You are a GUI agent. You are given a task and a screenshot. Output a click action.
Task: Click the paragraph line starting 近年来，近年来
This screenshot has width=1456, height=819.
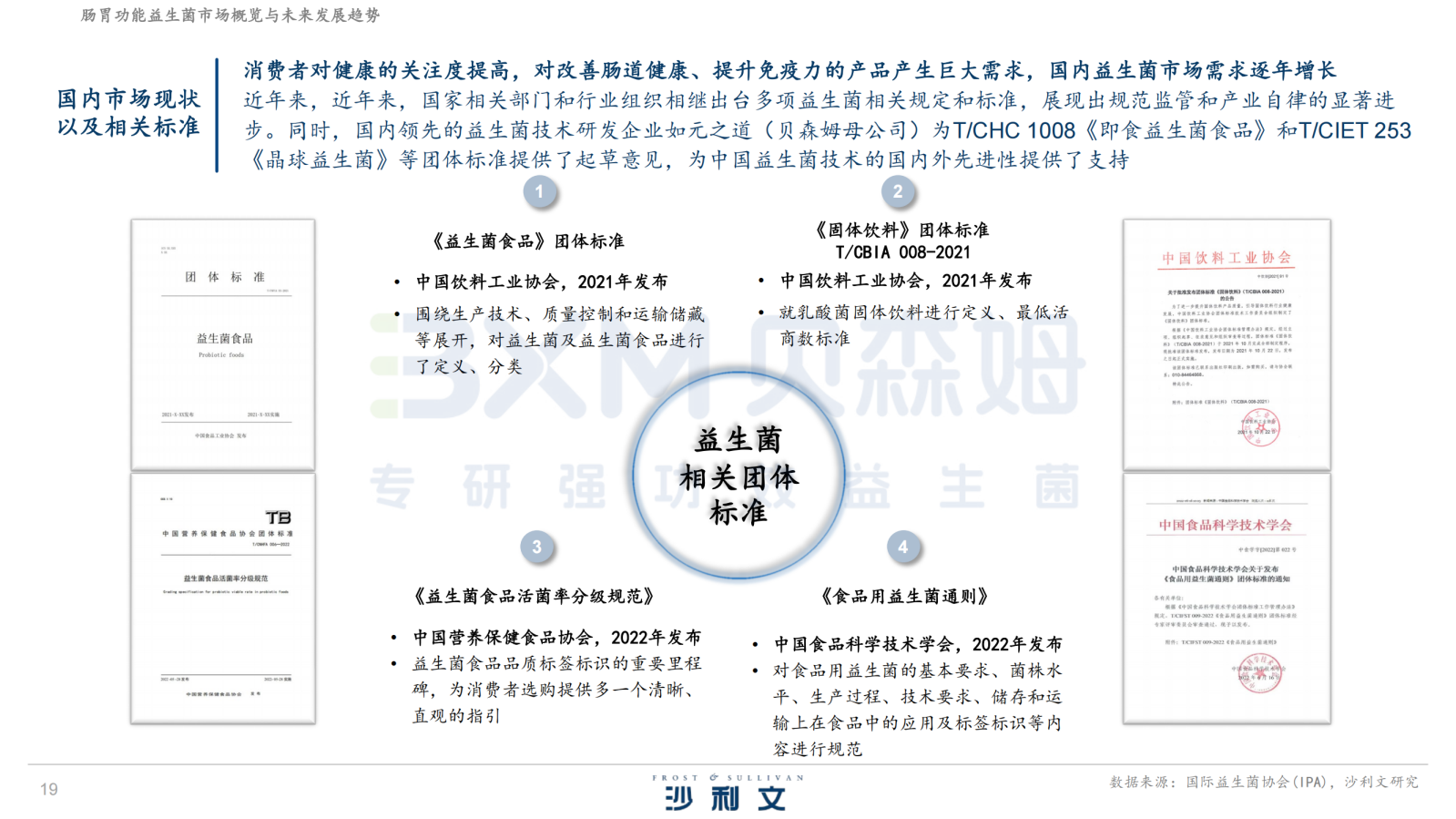pyautogui.click(x=819, y=100)
